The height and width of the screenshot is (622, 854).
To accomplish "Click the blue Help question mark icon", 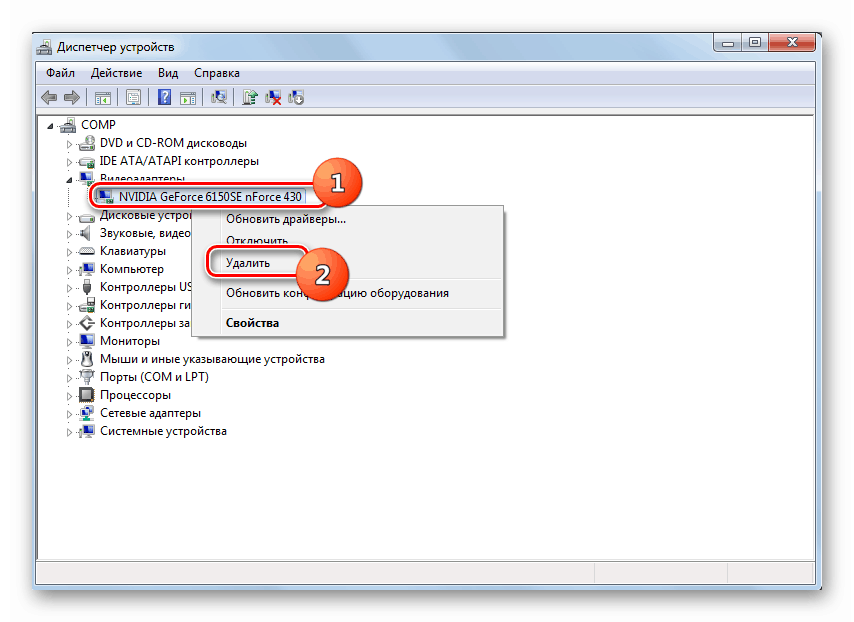I will (x=164, y=98).
